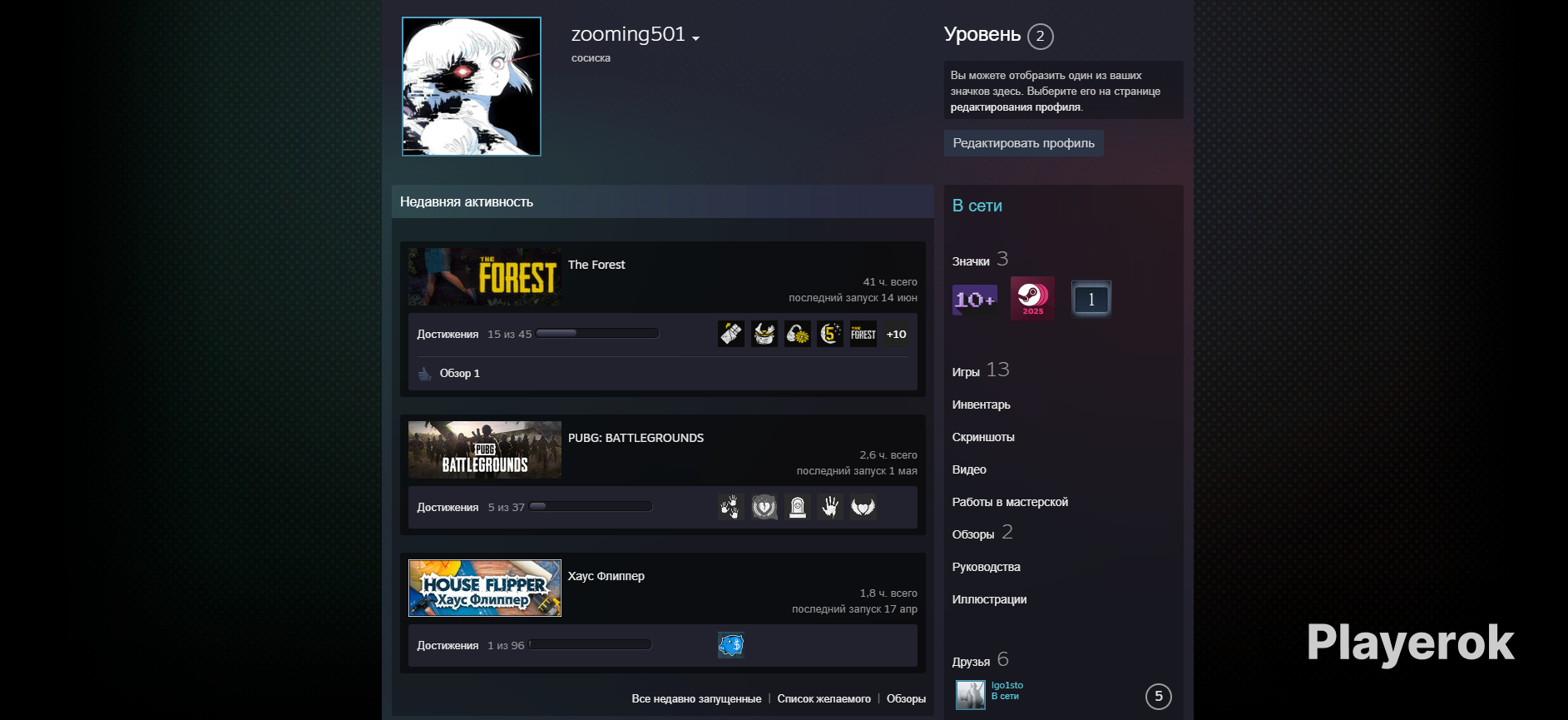Open the Друзья 6 friends list
The width and height of the screenshot is (1568, 720).
tap(981, 660)
